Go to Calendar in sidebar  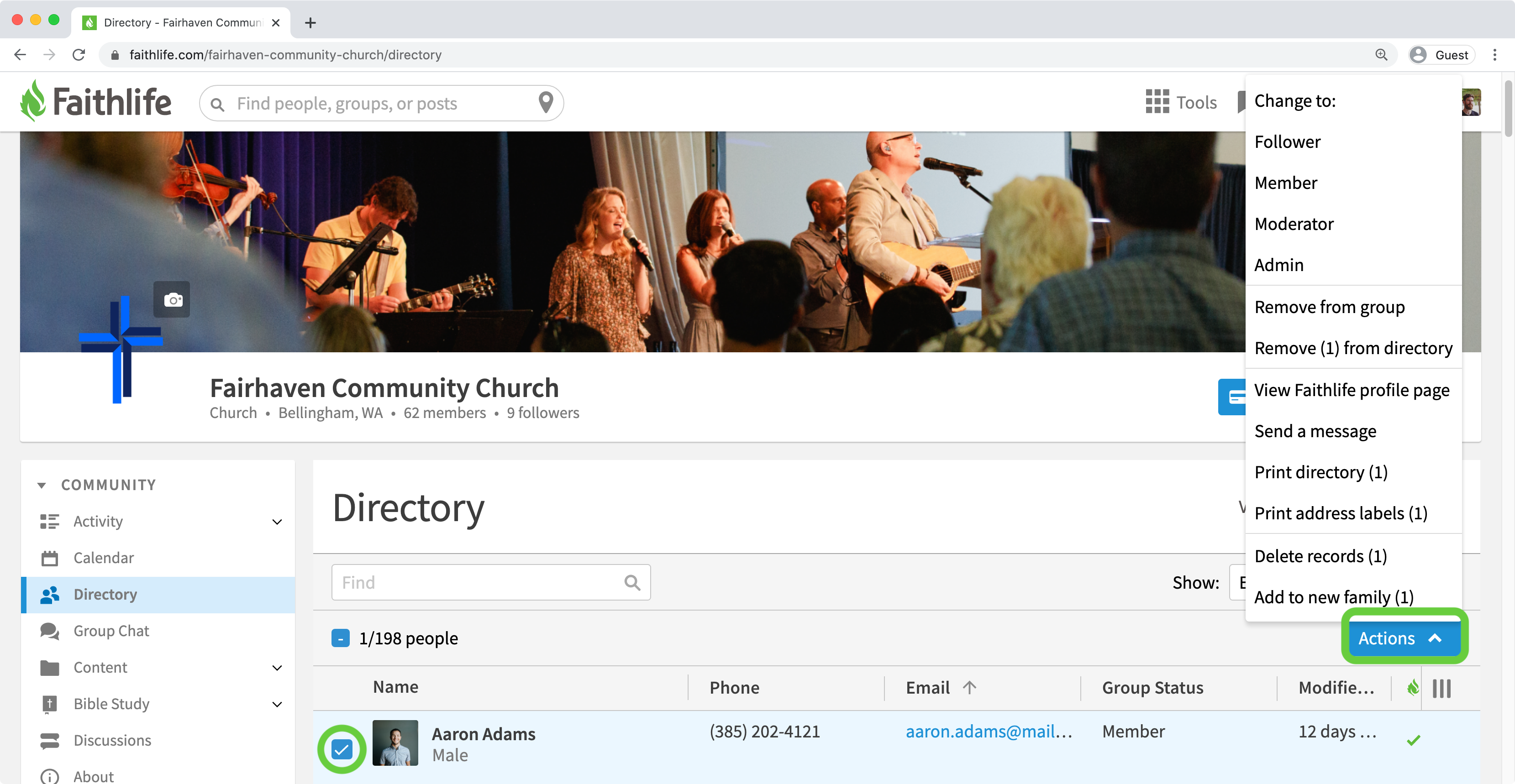point(104,558)
